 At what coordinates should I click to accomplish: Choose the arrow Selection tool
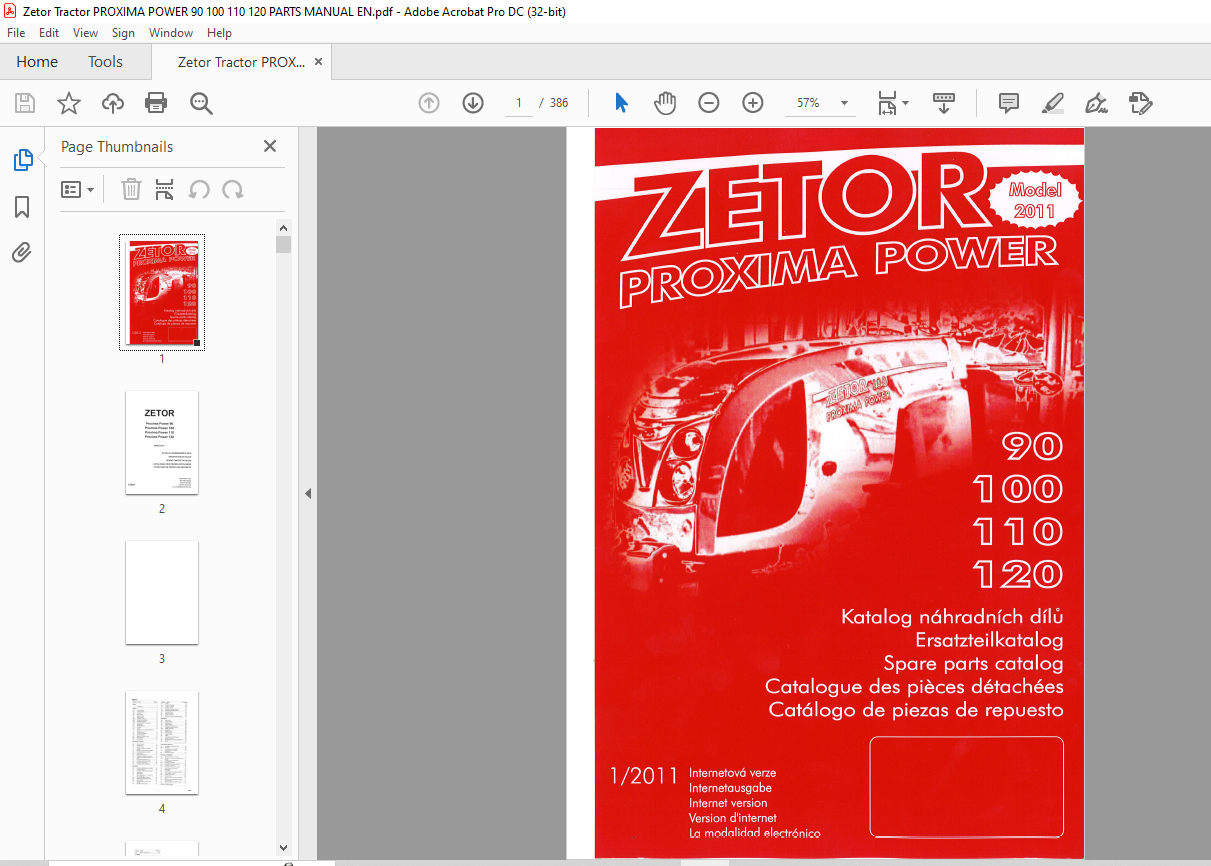pyautogui.click(x=621, y=103)
